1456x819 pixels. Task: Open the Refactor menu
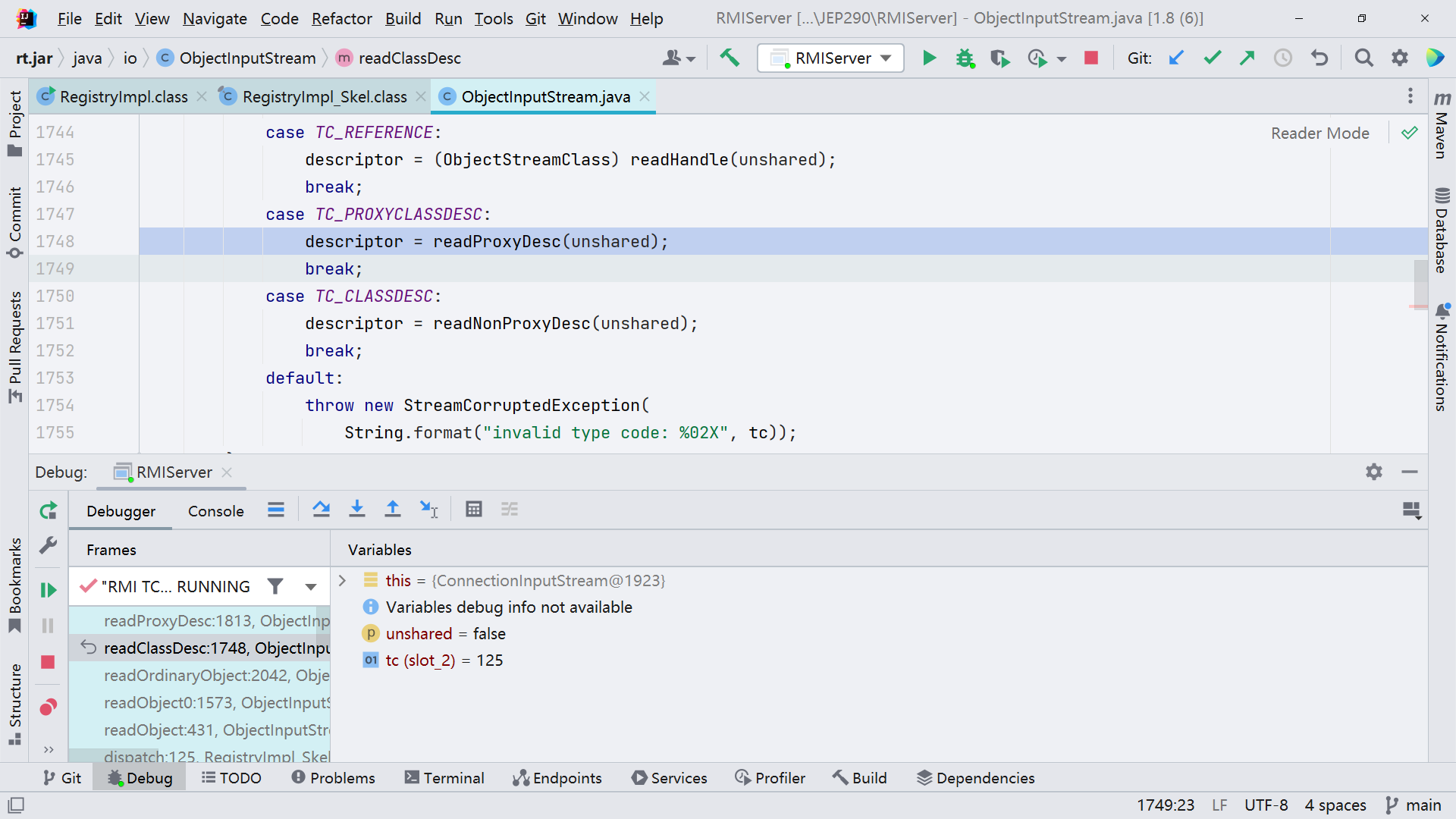click(341, 18)
